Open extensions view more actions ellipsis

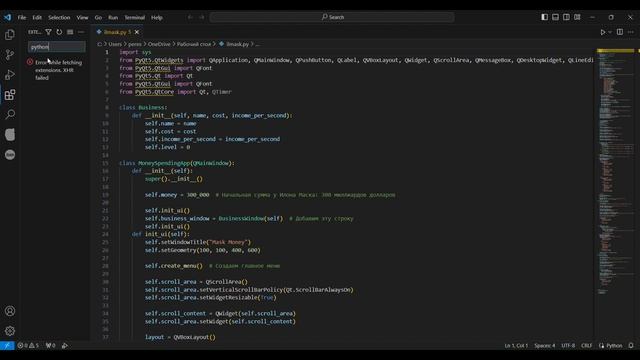(81, 32)
